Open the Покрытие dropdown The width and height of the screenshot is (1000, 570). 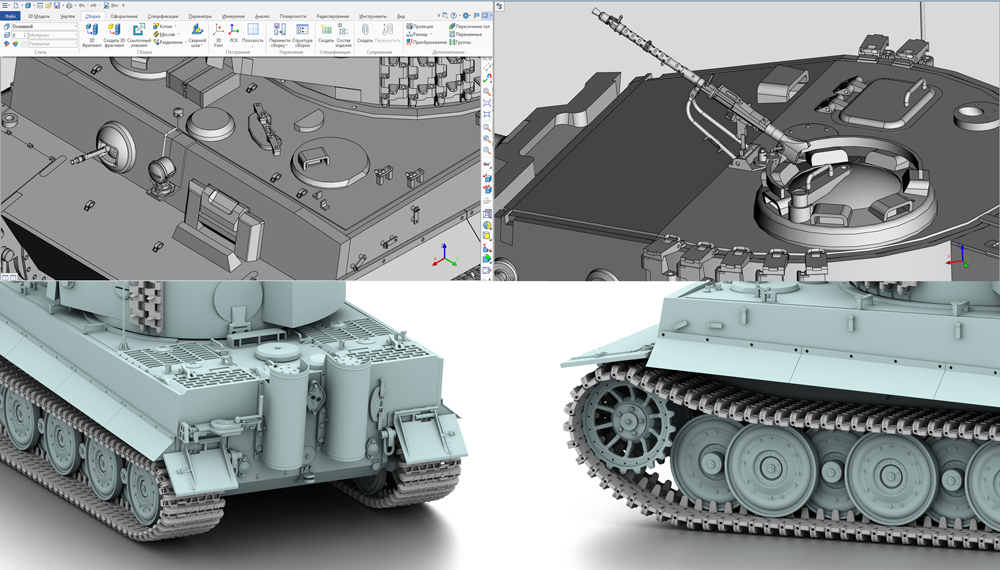52,44
